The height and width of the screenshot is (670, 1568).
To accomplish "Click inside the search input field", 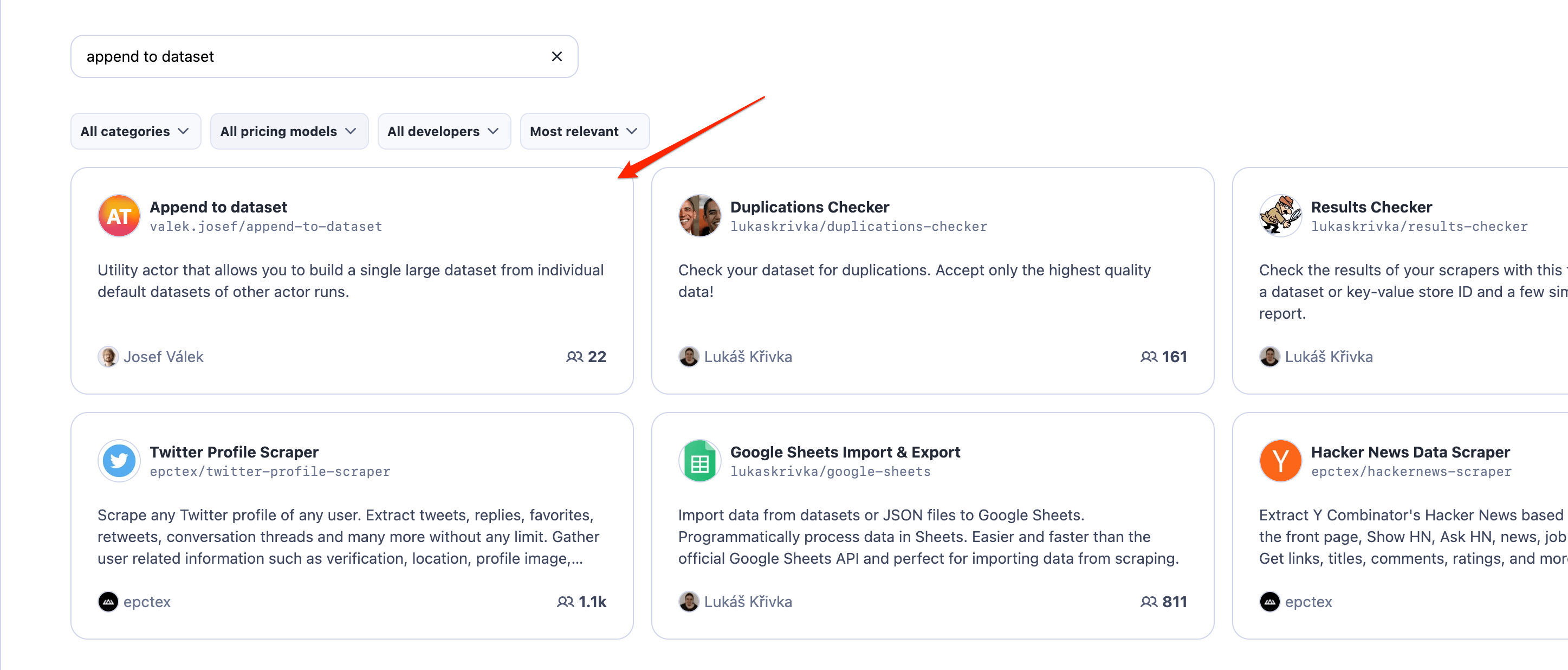I will [304, 56].
